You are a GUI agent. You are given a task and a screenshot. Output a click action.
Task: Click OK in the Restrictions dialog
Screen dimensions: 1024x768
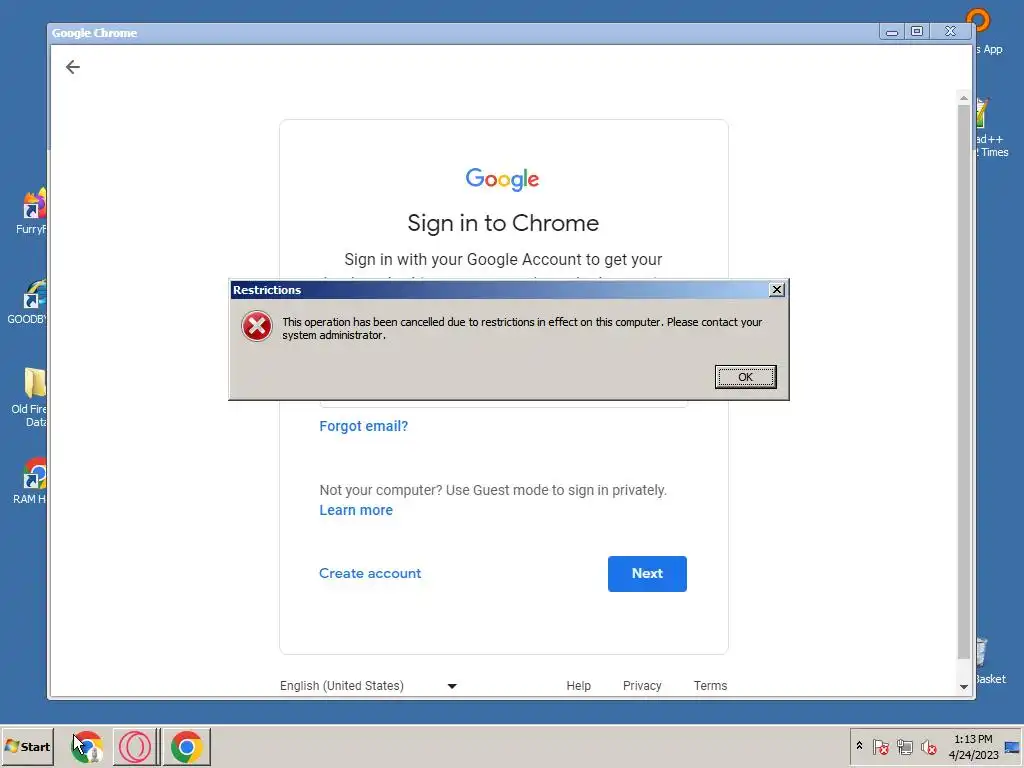pyautogui.click(x=745, y=377)
